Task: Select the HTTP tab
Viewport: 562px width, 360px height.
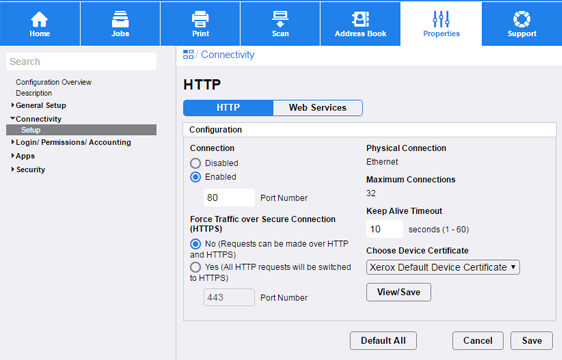Action: coord(228,108)
